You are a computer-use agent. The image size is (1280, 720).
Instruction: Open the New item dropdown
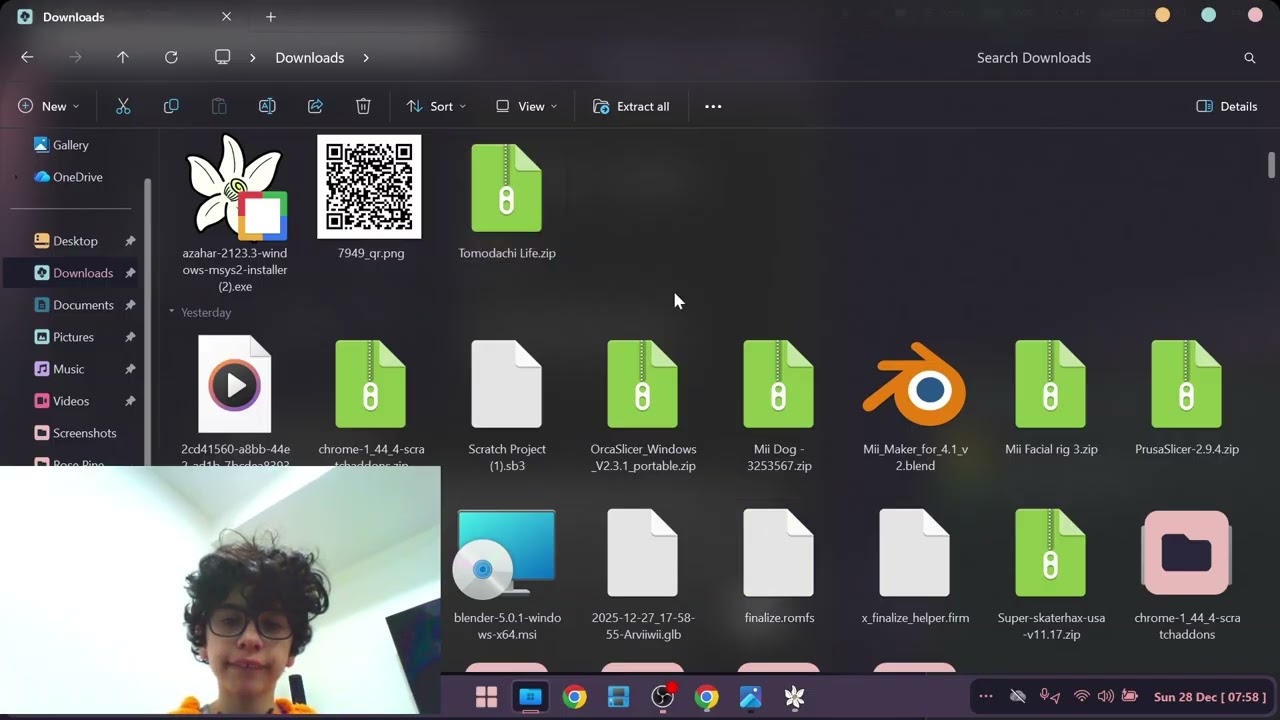click(x=49, y=106)
